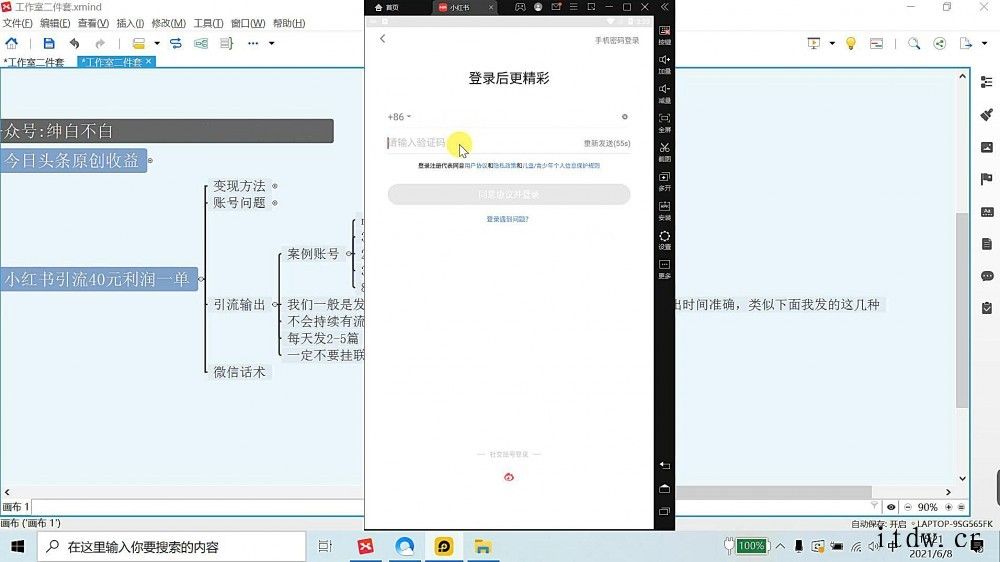The height and width of the screenshot is (562, 1000).
Task: Open the outline panel icon in right sidebar
Action: (987, 82)
